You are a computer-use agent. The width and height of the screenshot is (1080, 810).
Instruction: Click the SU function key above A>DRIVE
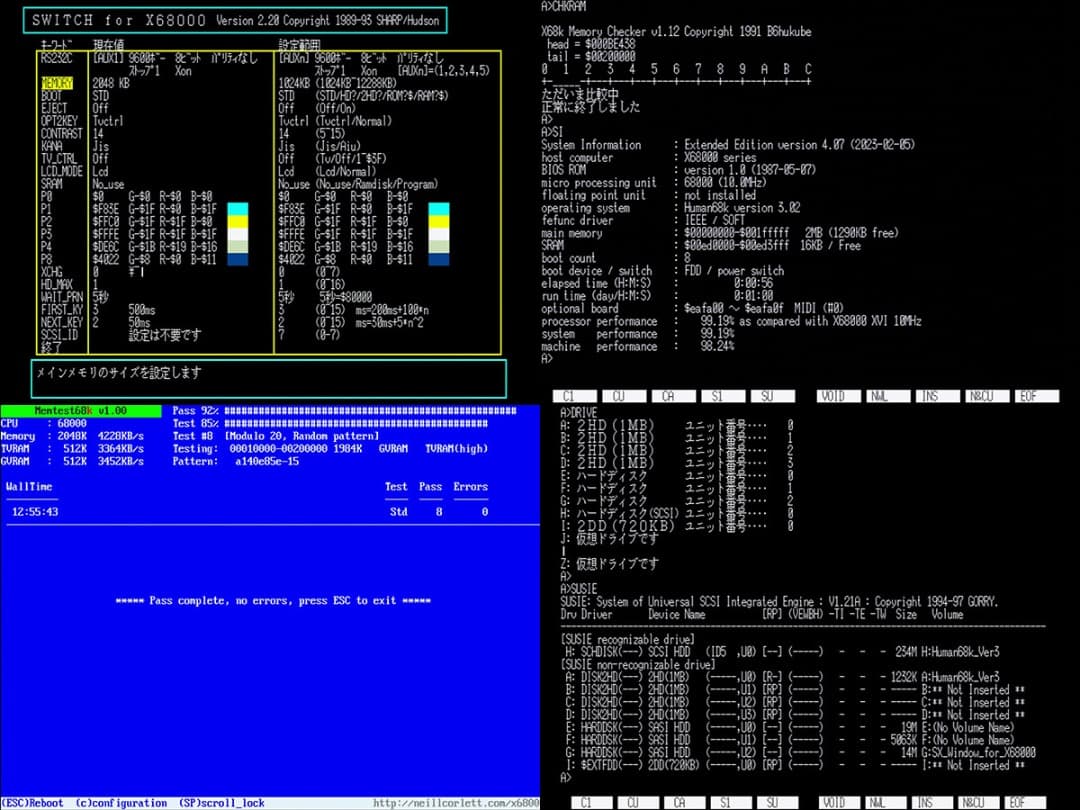click(x=773, y=396)
